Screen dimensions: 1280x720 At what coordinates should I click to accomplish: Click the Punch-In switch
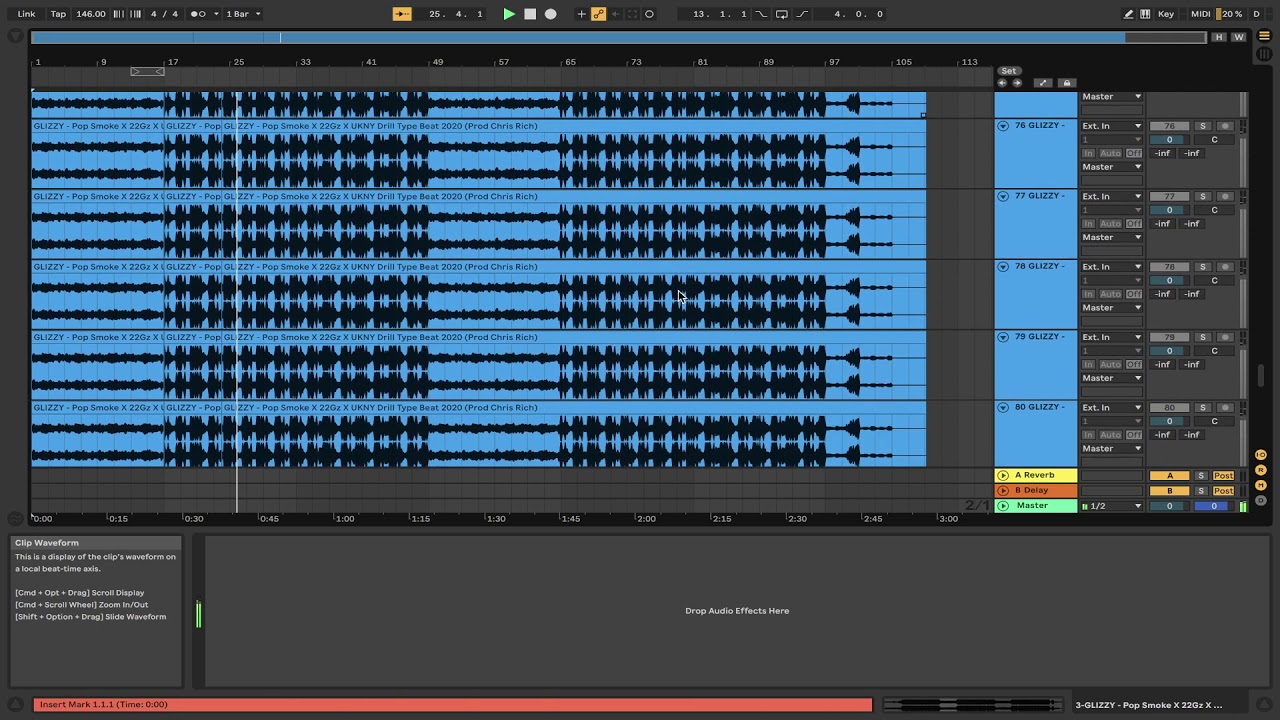coord(761,14)
